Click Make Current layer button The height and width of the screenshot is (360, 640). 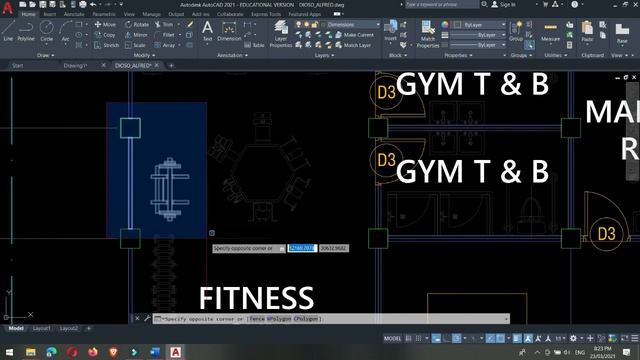click(x=354, y=35)
